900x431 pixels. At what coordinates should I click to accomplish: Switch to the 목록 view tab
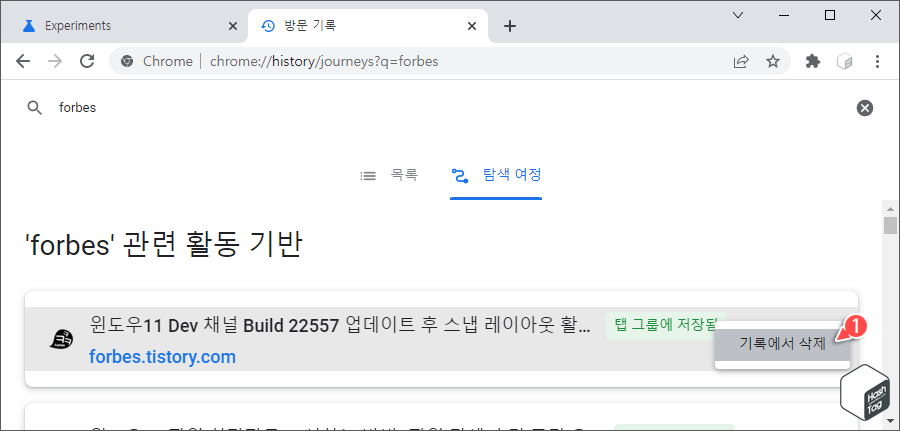click(389, 175)
